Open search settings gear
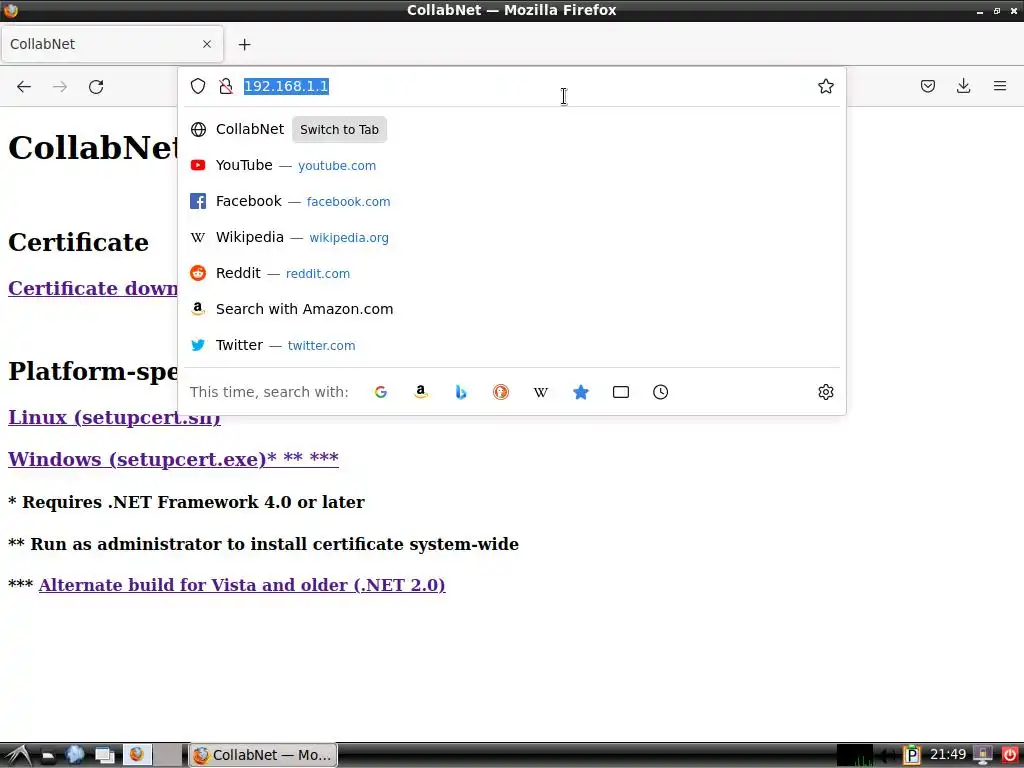Image resolution: width=1024 pixels, height=768 pixels. (x=825, y=392)
